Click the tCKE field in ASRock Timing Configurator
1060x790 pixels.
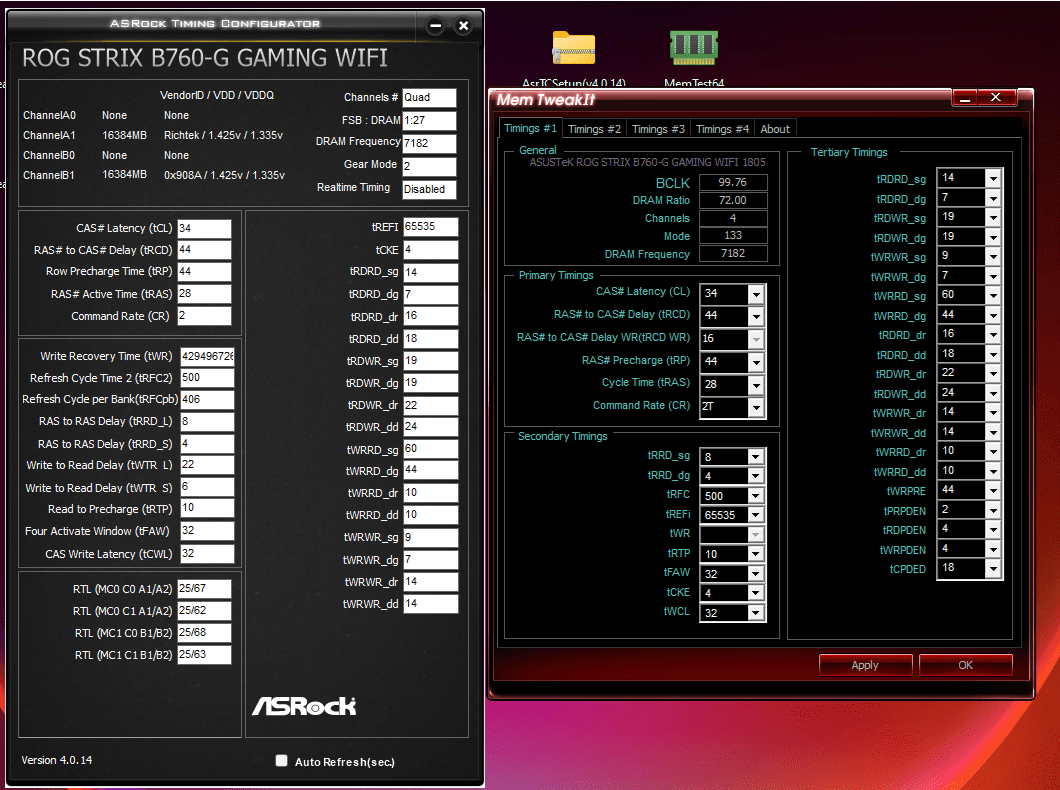click(431, 250)
